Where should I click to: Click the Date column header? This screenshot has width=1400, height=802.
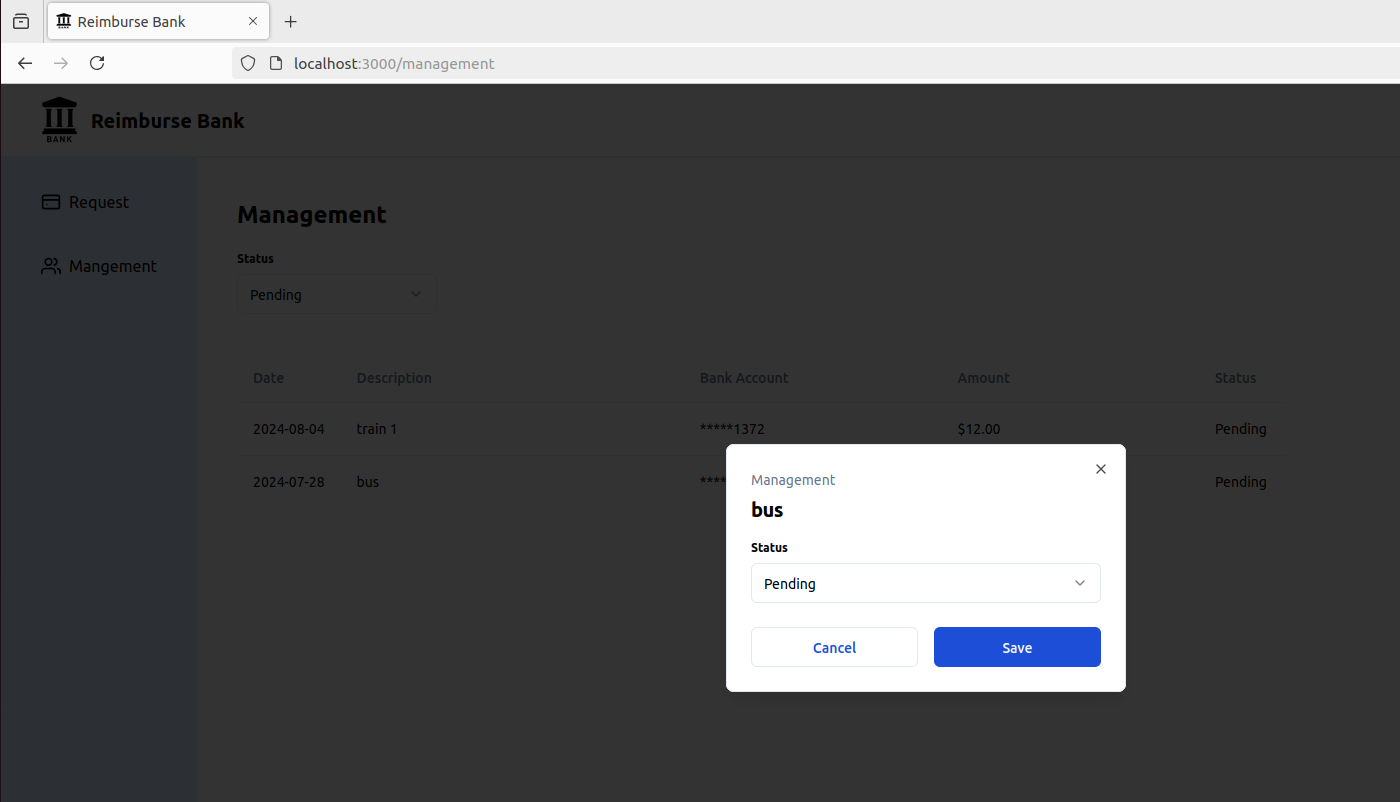coord(269,378)
